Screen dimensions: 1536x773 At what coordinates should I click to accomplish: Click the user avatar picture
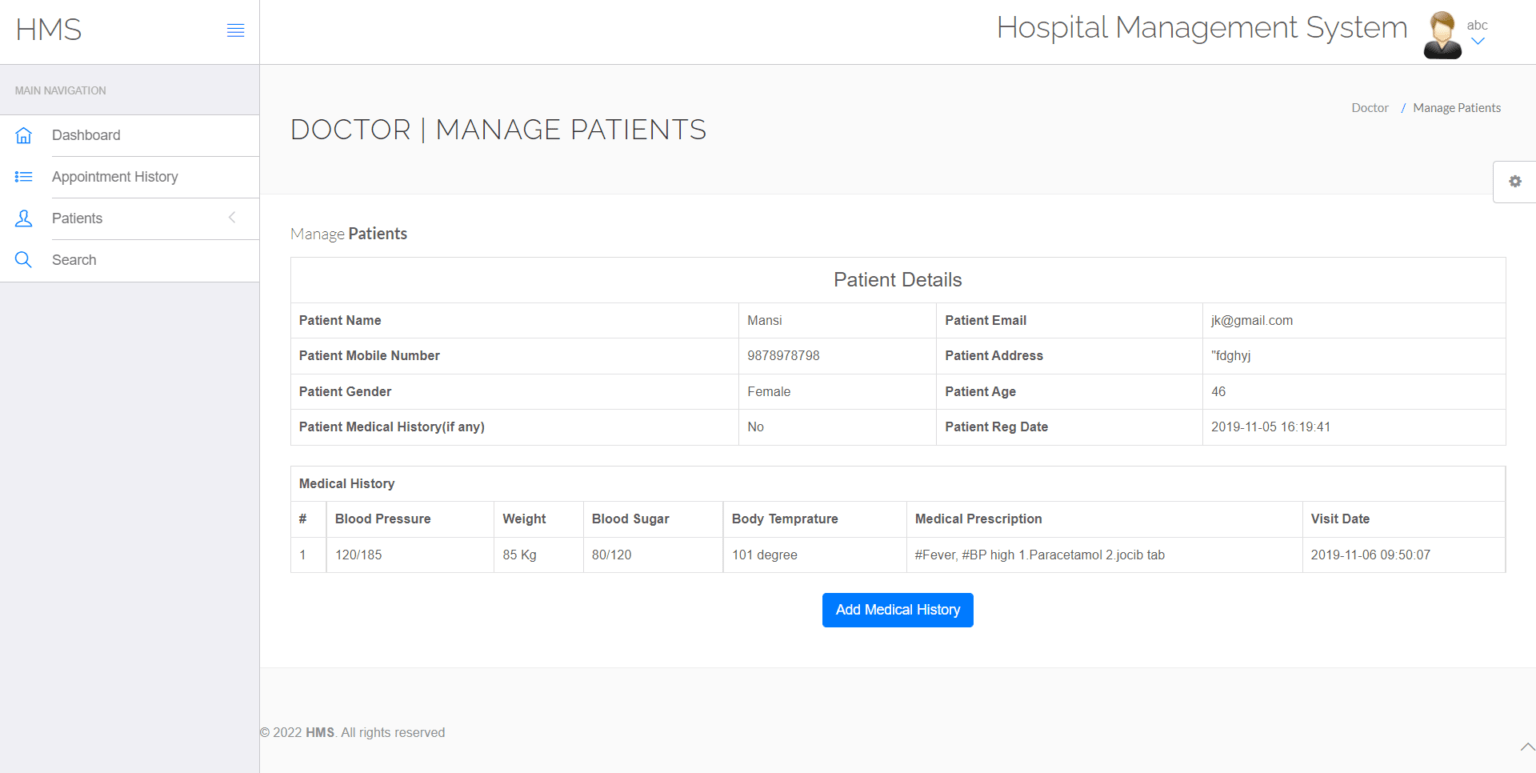click(x=1441, y=33)
